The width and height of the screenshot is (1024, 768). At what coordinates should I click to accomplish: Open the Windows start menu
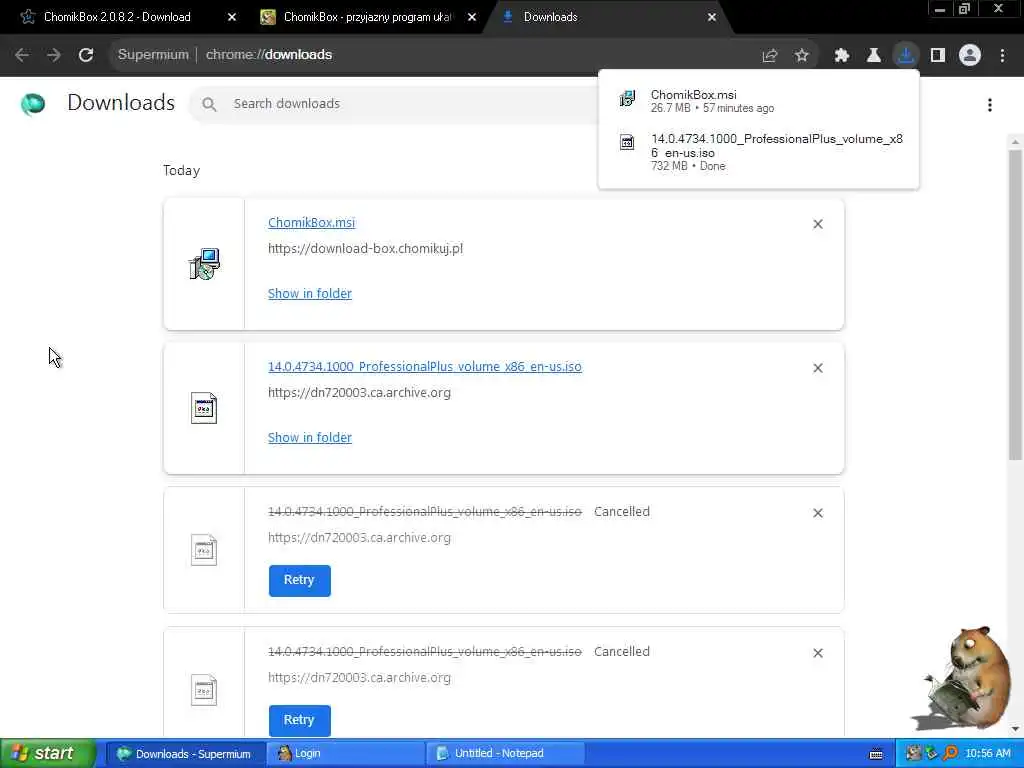pos(46,754)
